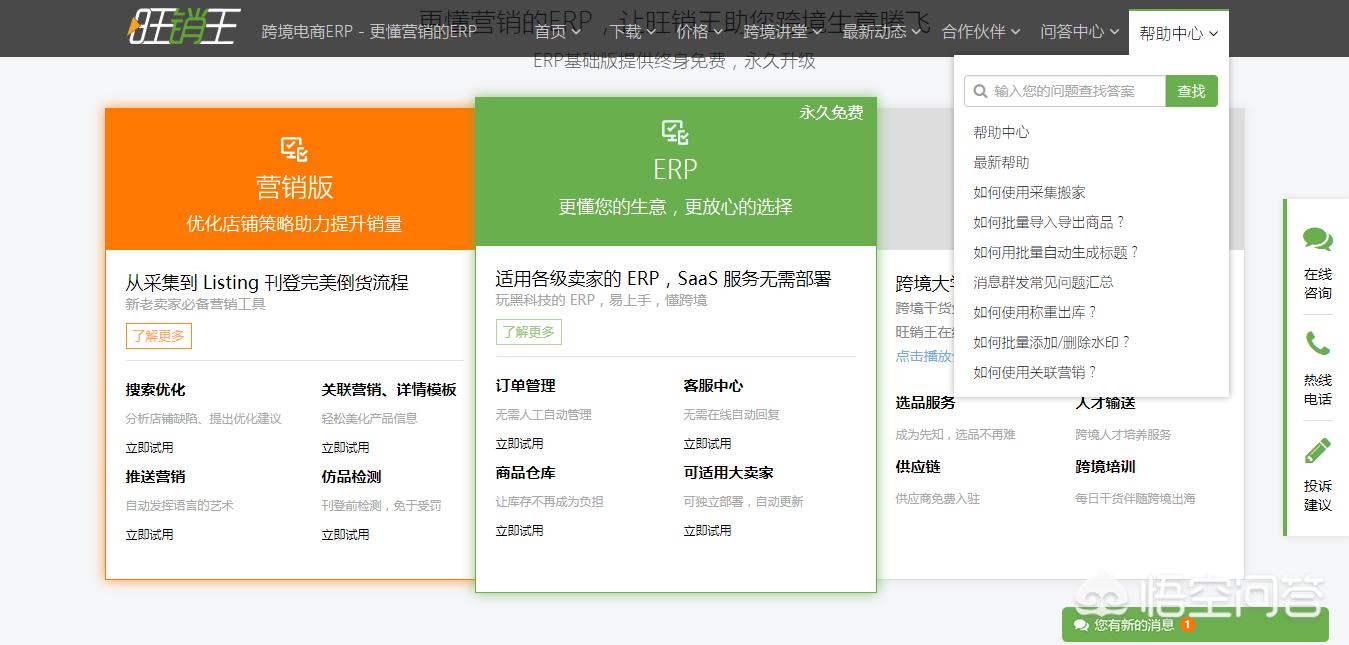Click the 点击播放 link
Viewport: 1349px width, 645px height.
coord(925,355)
